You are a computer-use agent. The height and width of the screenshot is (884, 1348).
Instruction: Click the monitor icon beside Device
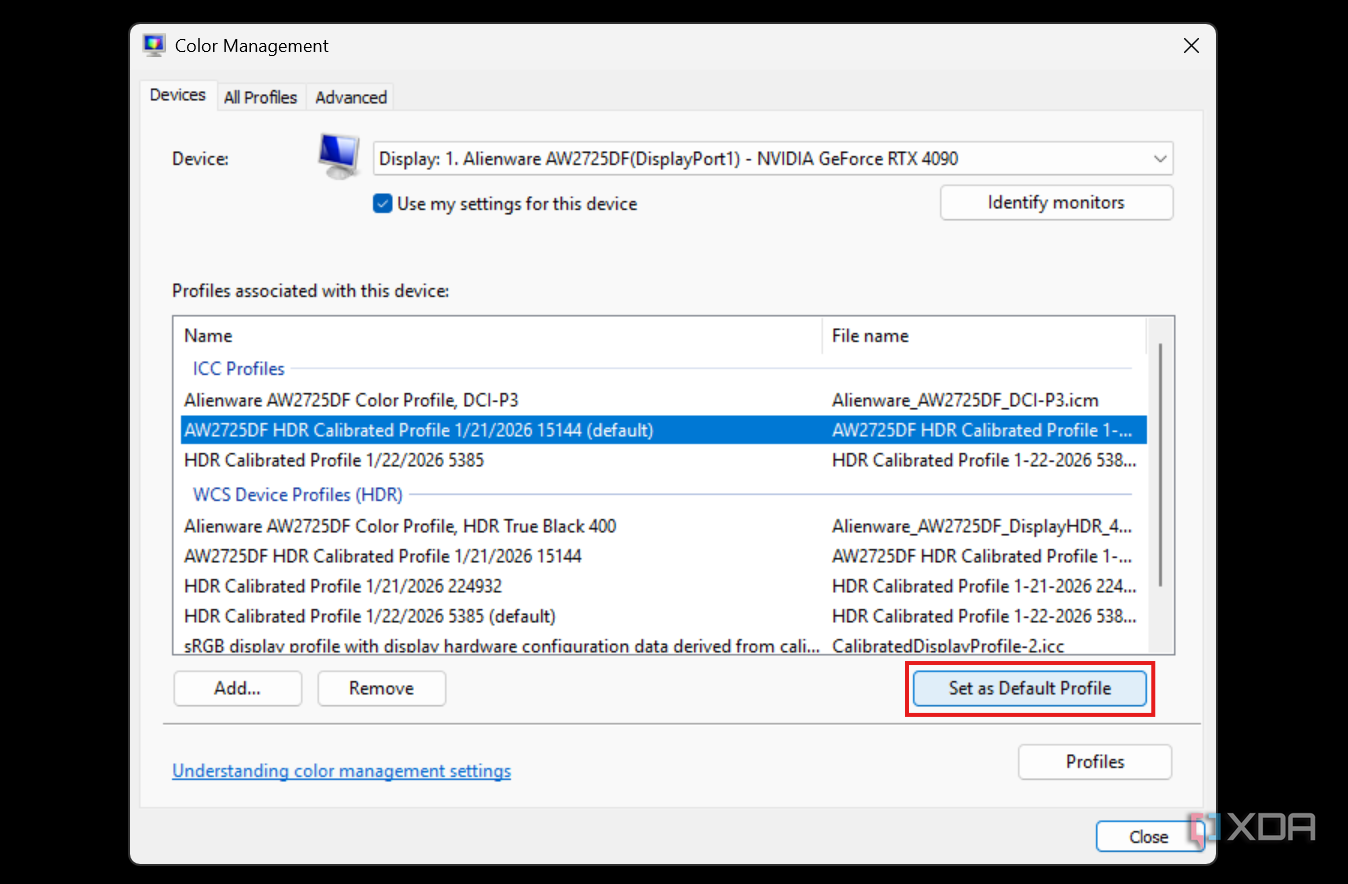[x=339, y=156]
